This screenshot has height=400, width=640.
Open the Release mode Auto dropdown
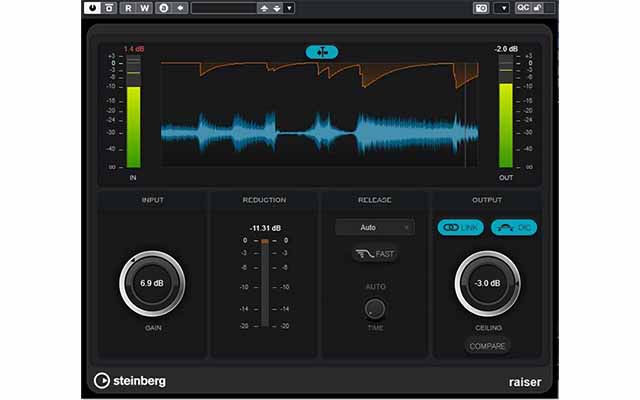coord(375,227)
